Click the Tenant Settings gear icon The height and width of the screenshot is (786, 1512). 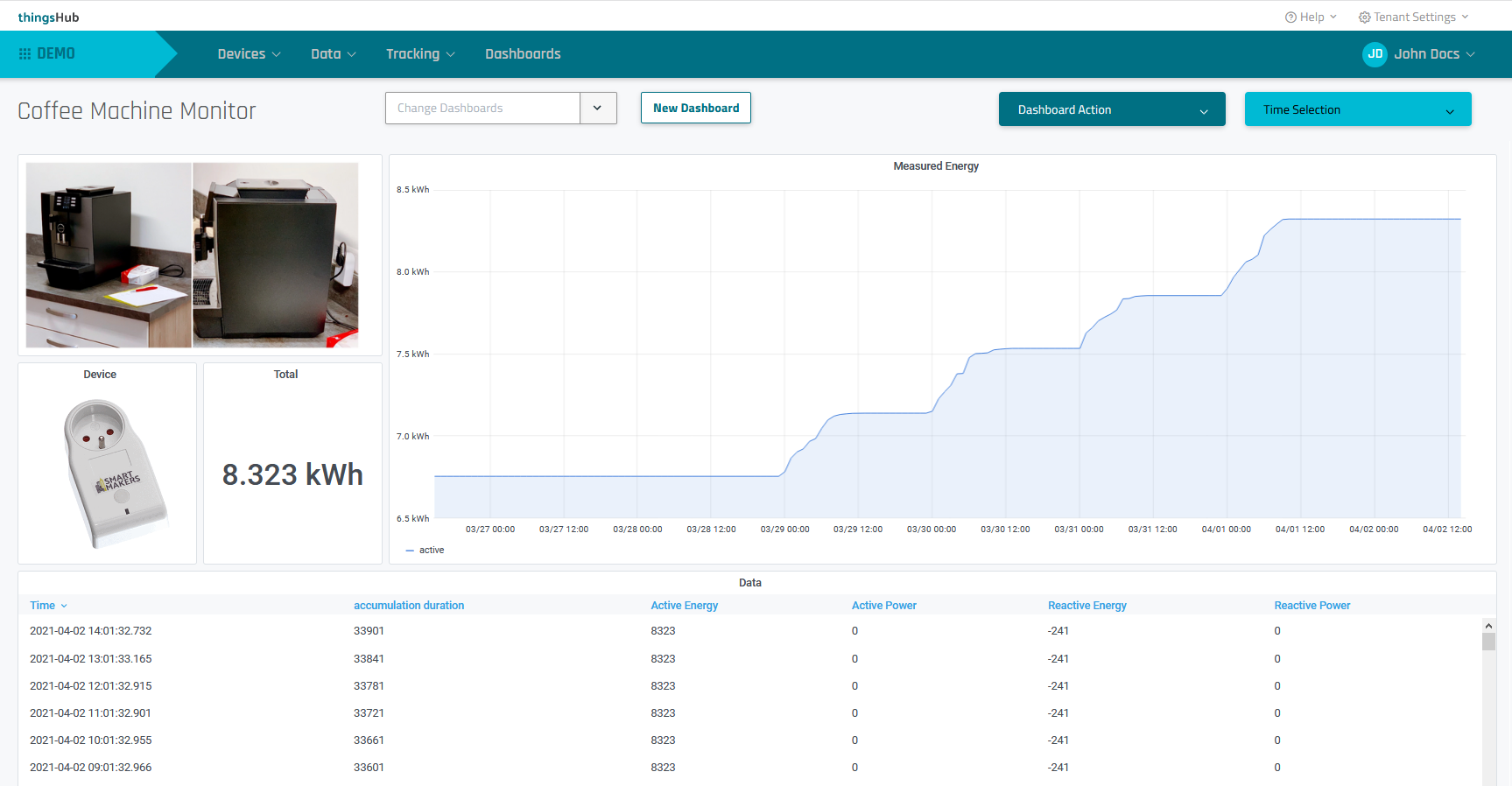pos(1364,18)
